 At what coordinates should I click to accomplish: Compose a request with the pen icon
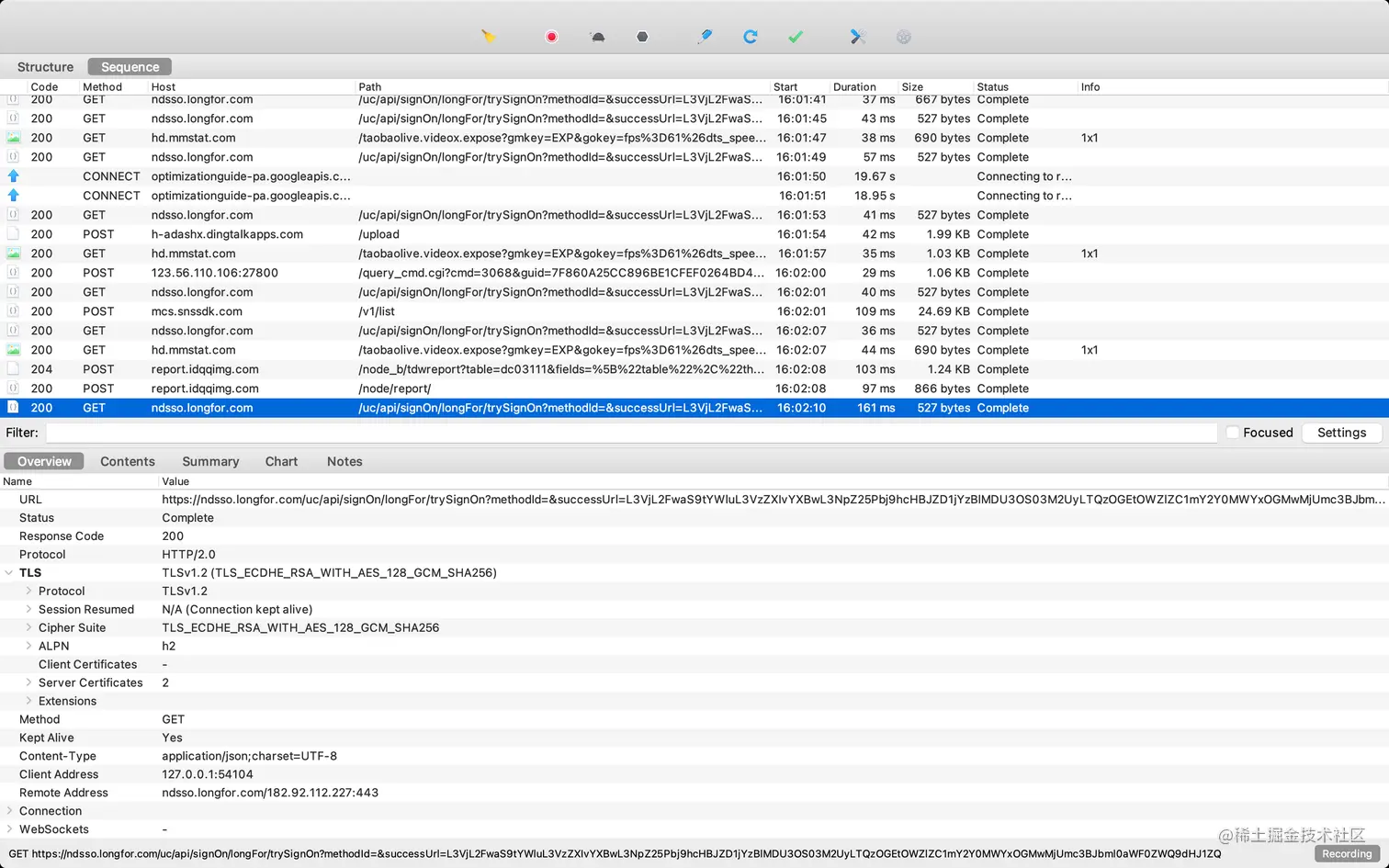click(705, 37)
